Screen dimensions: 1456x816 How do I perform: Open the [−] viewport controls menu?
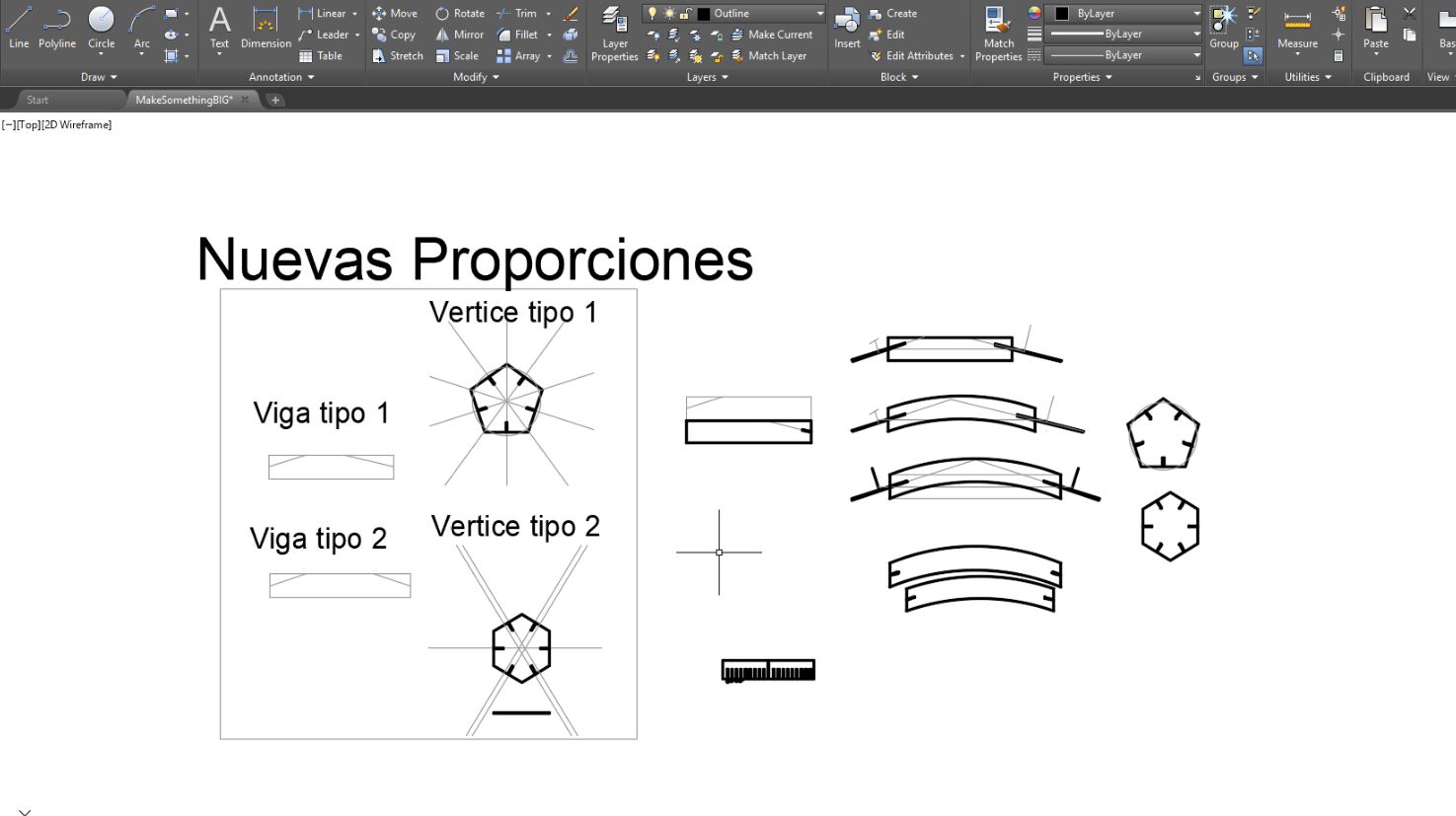(8, 125)
